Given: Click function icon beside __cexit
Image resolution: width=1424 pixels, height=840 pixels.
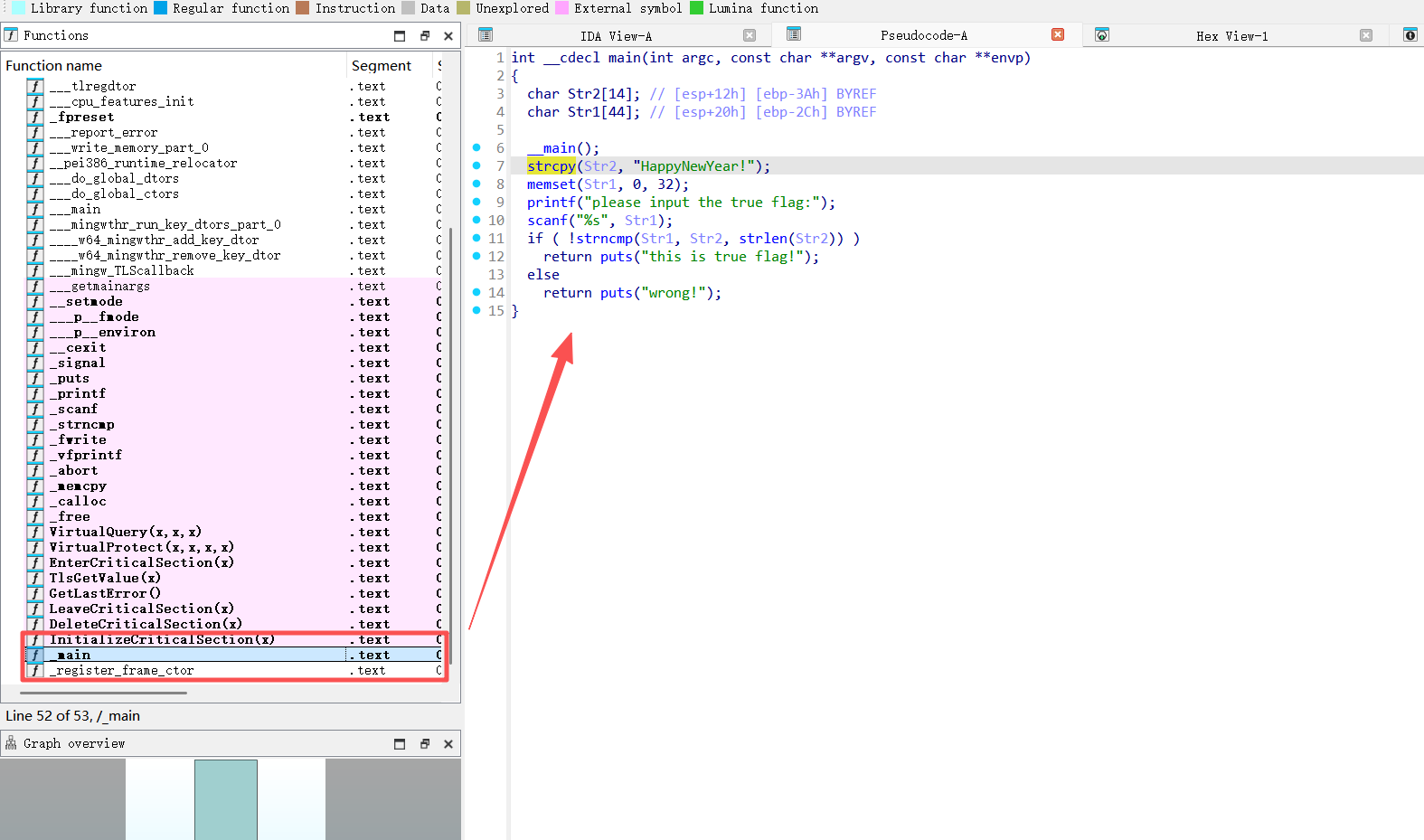Looking at the screenshot, I should [34, 347].
